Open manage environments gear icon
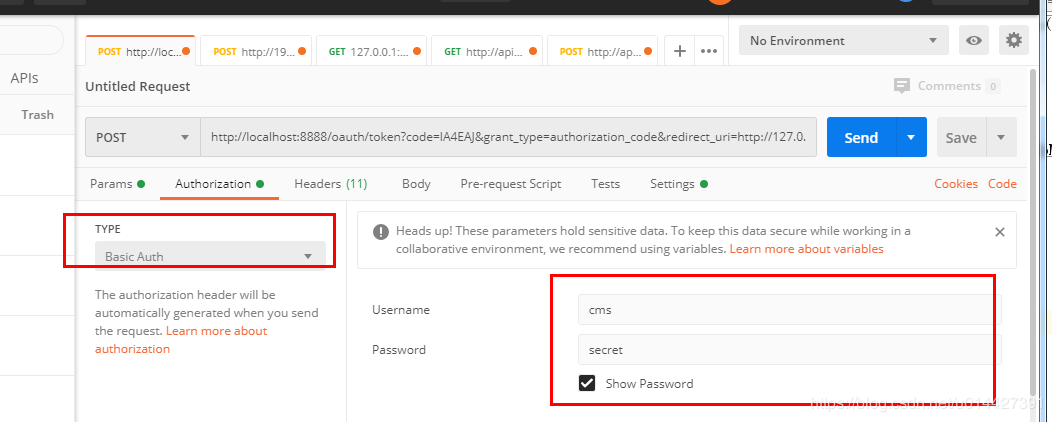Viewport: 1052px width, 422px height. coord(1014,41)
